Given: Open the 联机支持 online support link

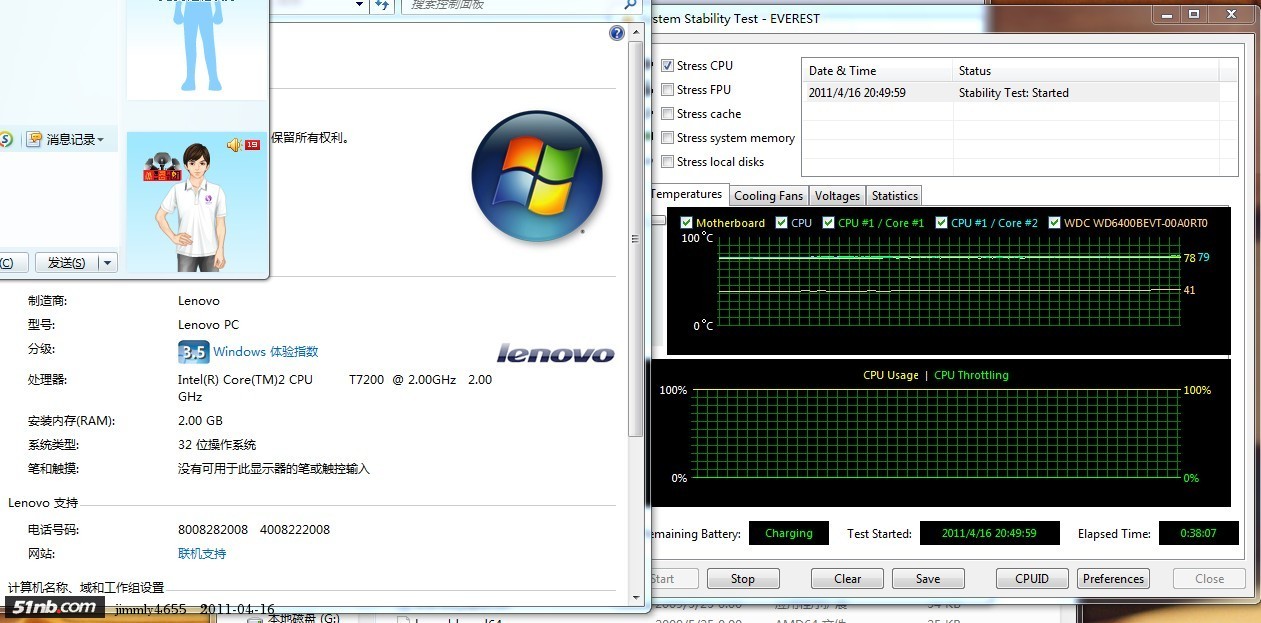Looking at the screenshot, I should [x=202, y=554].
